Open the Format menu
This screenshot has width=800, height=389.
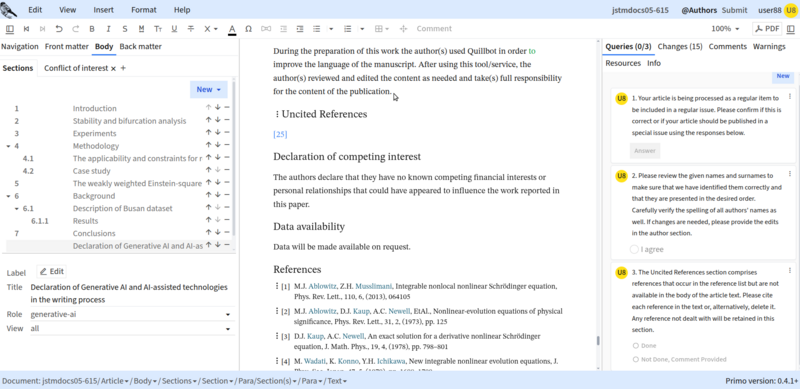(144, 10)
